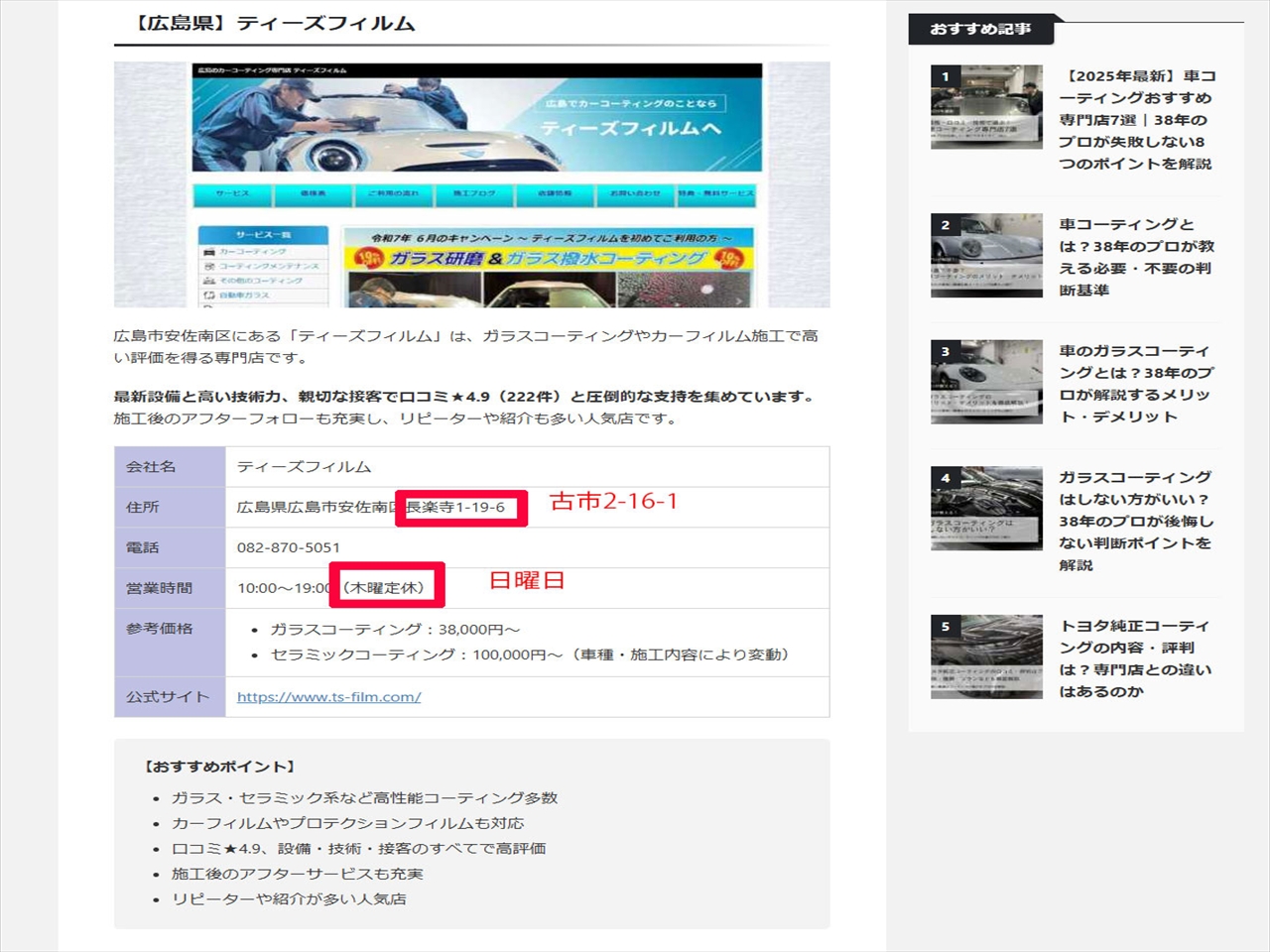The image size is (1270, 952).
Task: Open the ガラスコーティングはしない方がいい？ article title
Action: pyautogui.click(x=1136, y=521)
